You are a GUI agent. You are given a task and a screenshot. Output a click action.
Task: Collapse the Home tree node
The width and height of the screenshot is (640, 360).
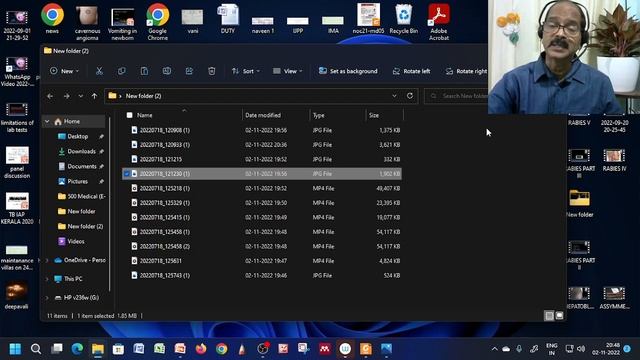pyautogui.click(x=47, y=122)
